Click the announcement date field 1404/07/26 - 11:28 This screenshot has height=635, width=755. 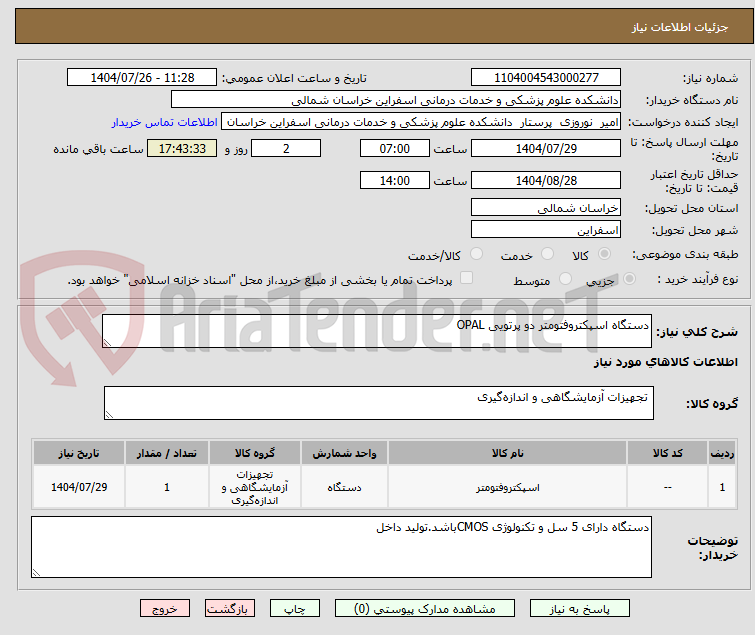point(142,78)
